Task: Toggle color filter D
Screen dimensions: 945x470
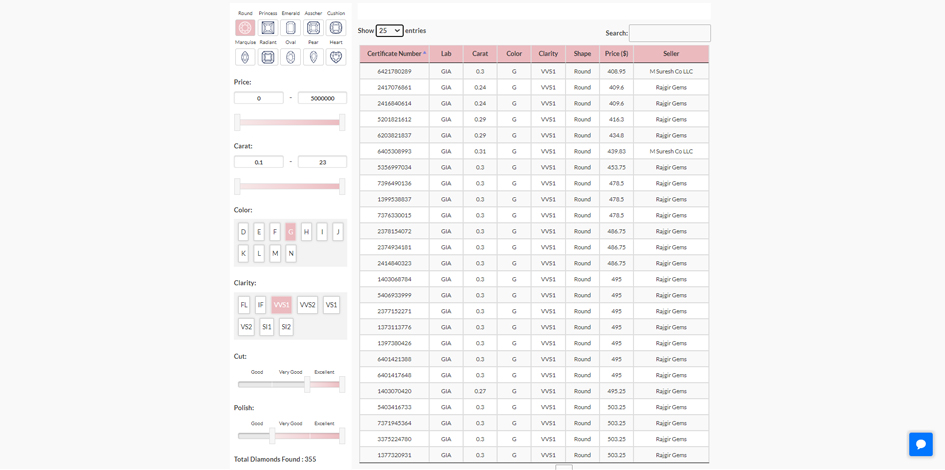Action: [243, 232]
